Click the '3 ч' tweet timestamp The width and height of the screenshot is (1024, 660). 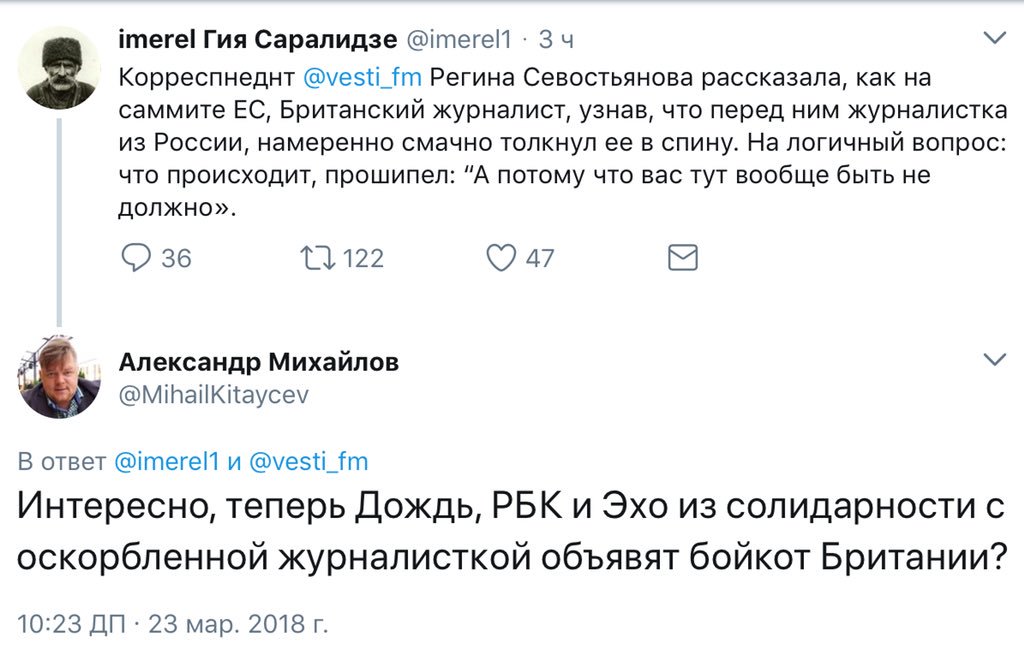click(x=556, y=40)
